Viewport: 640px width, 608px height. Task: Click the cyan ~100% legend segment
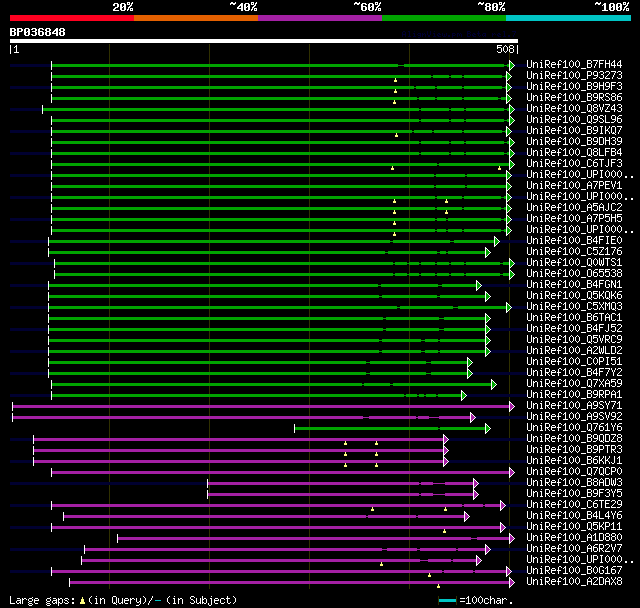click(x=569, y=18)
